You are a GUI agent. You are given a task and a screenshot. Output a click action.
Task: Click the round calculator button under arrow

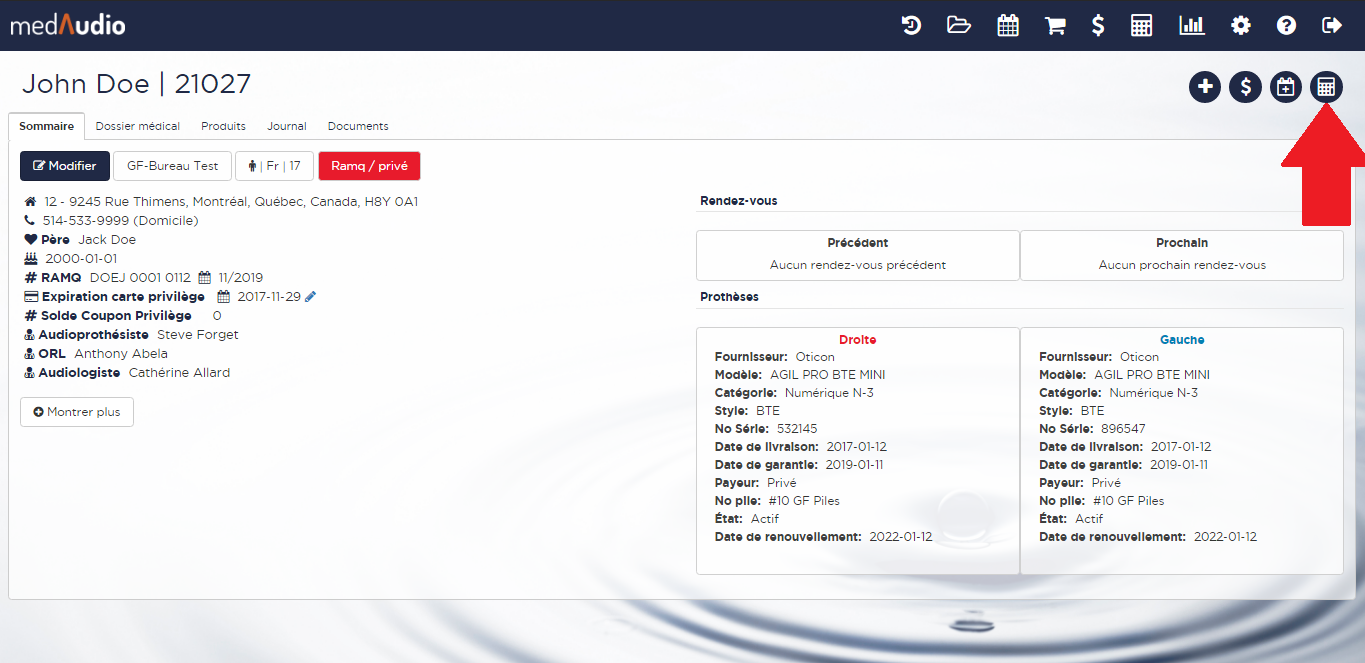click(1327, 87)
